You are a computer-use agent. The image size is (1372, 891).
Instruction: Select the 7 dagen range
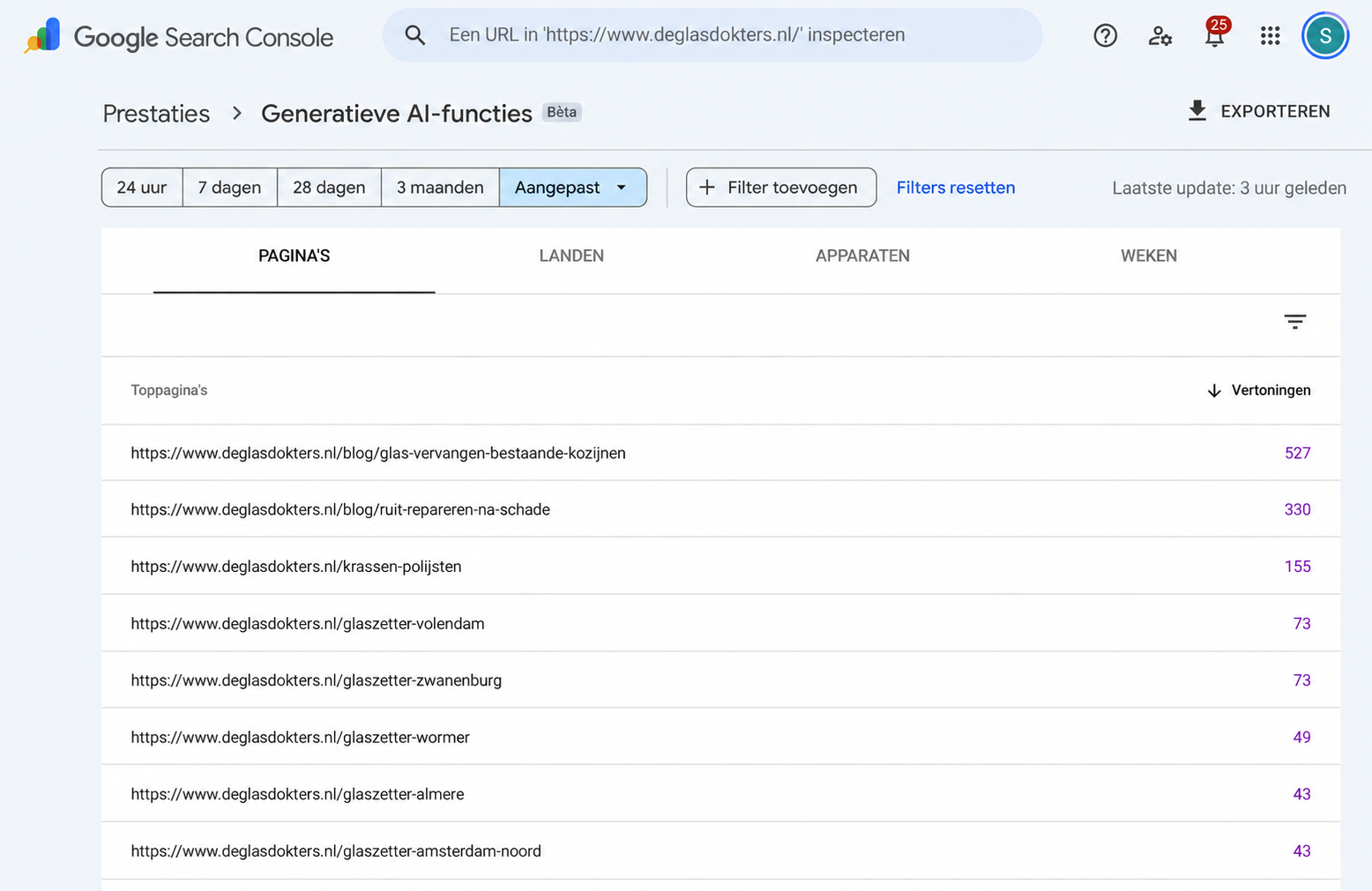coord(229,188)
